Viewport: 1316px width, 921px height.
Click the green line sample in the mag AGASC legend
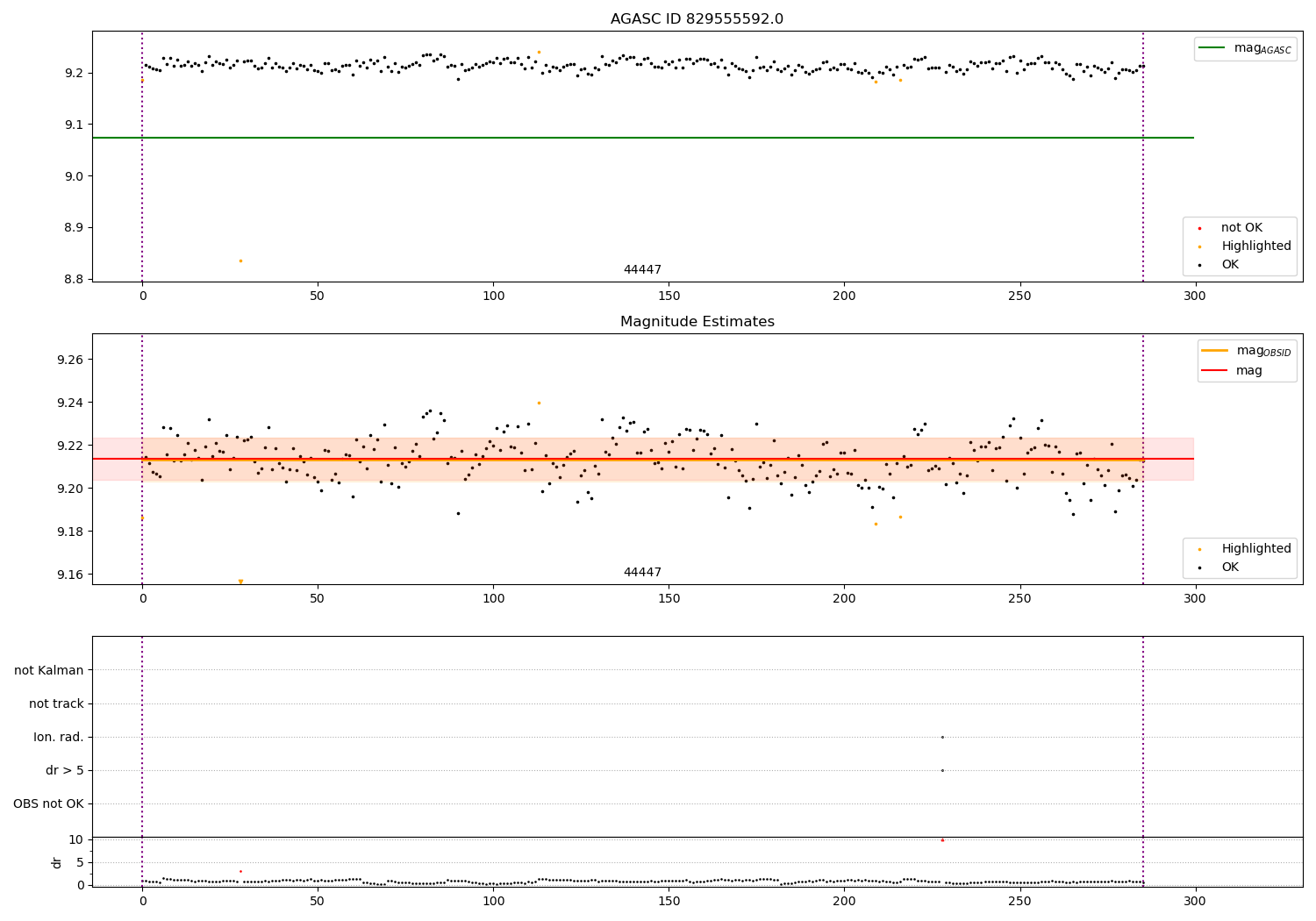[1212, 48]
